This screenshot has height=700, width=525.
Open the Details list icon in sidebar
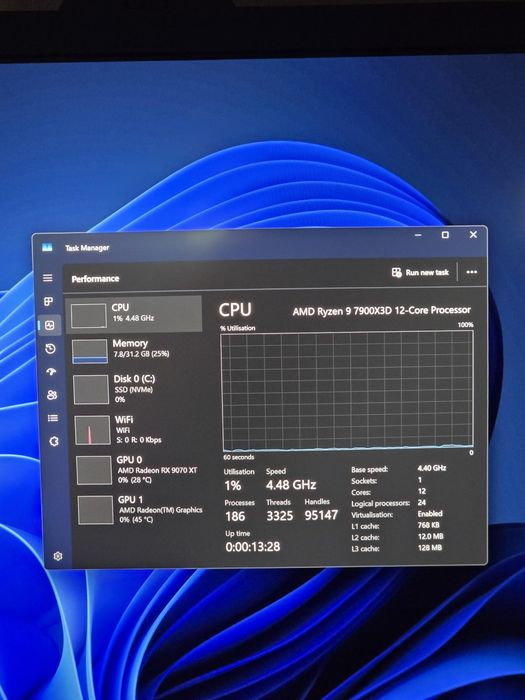[x=53, y=418]
